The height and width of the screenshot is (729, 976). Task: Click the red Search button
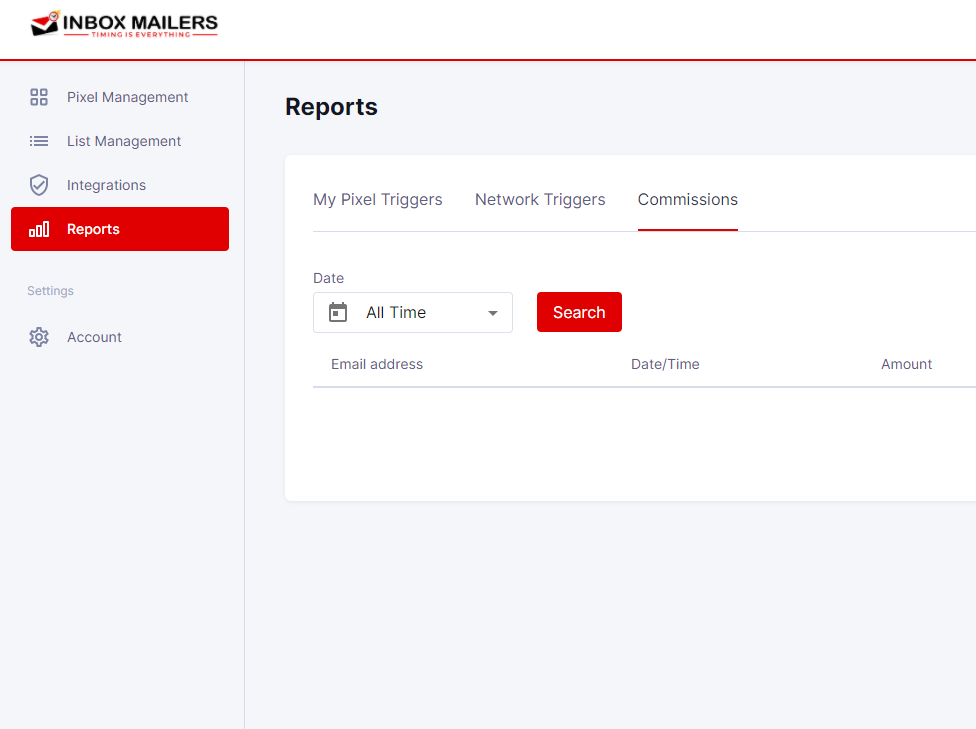580,312
